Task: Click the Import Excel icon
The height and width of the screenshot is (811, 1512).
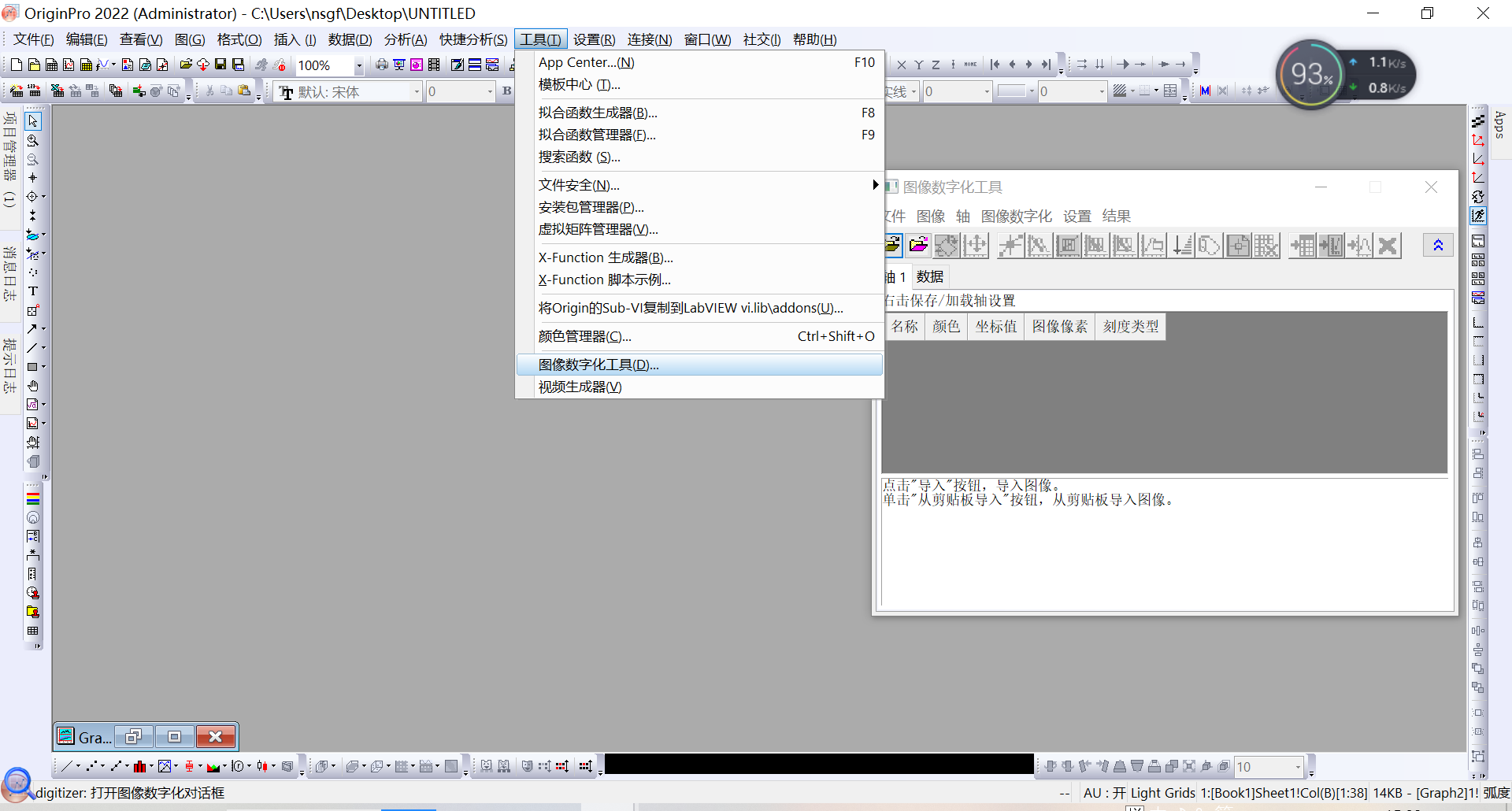Action: 57,91
